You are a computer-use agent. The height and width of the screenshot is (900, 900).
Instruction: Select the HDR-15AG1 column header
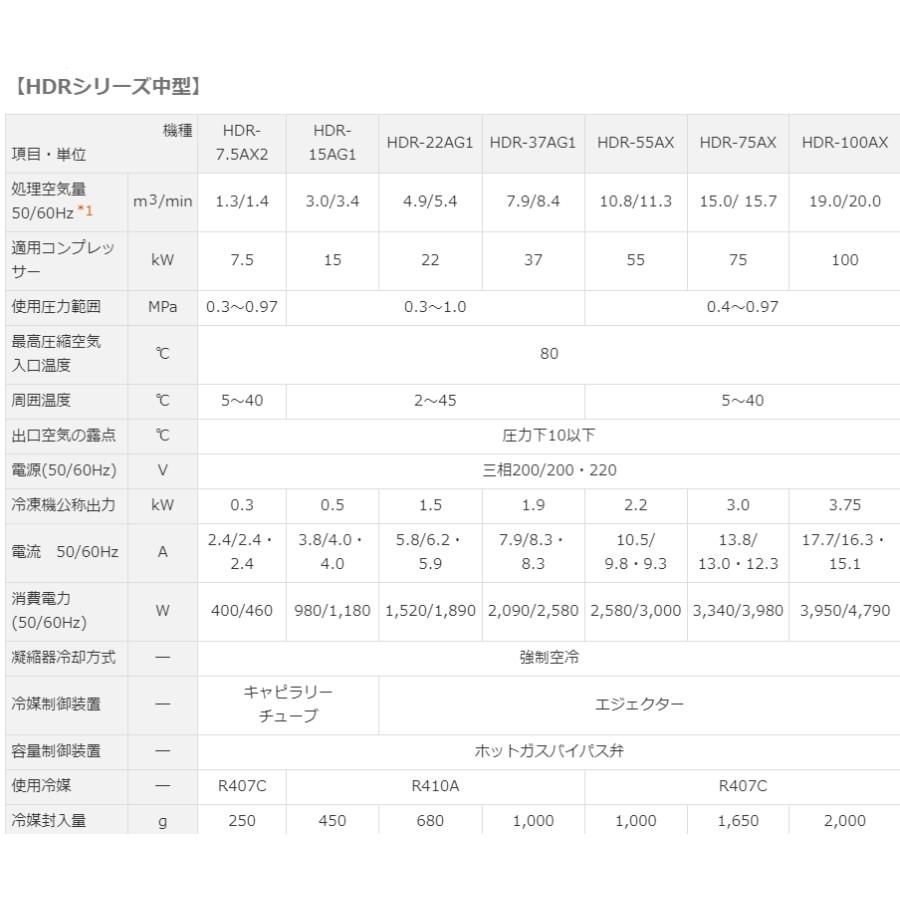click(332, 143)
